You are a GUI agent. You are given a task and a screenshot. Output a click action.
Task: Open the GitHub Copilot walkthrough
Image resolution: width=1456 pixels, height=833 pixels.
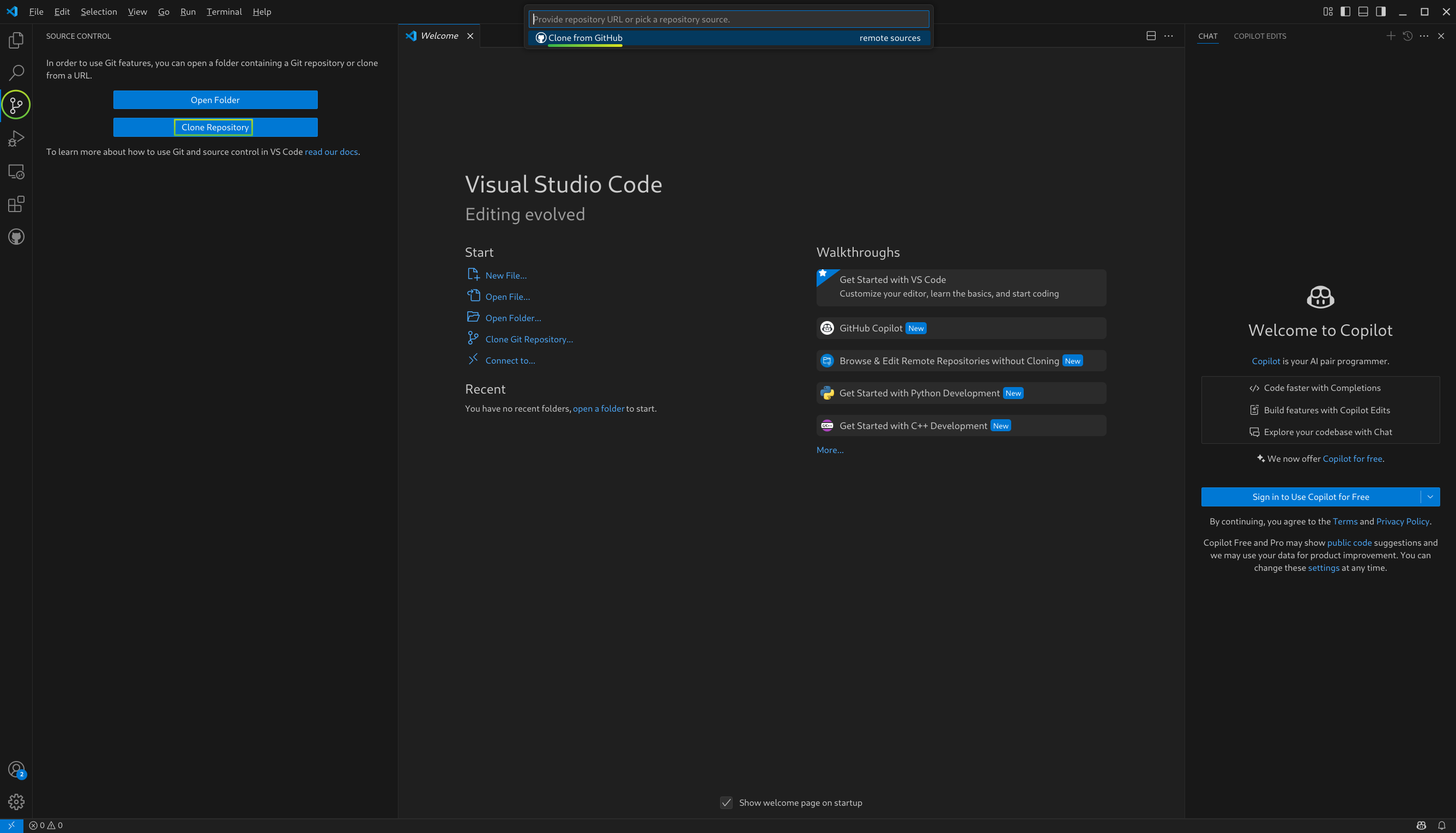962,328
